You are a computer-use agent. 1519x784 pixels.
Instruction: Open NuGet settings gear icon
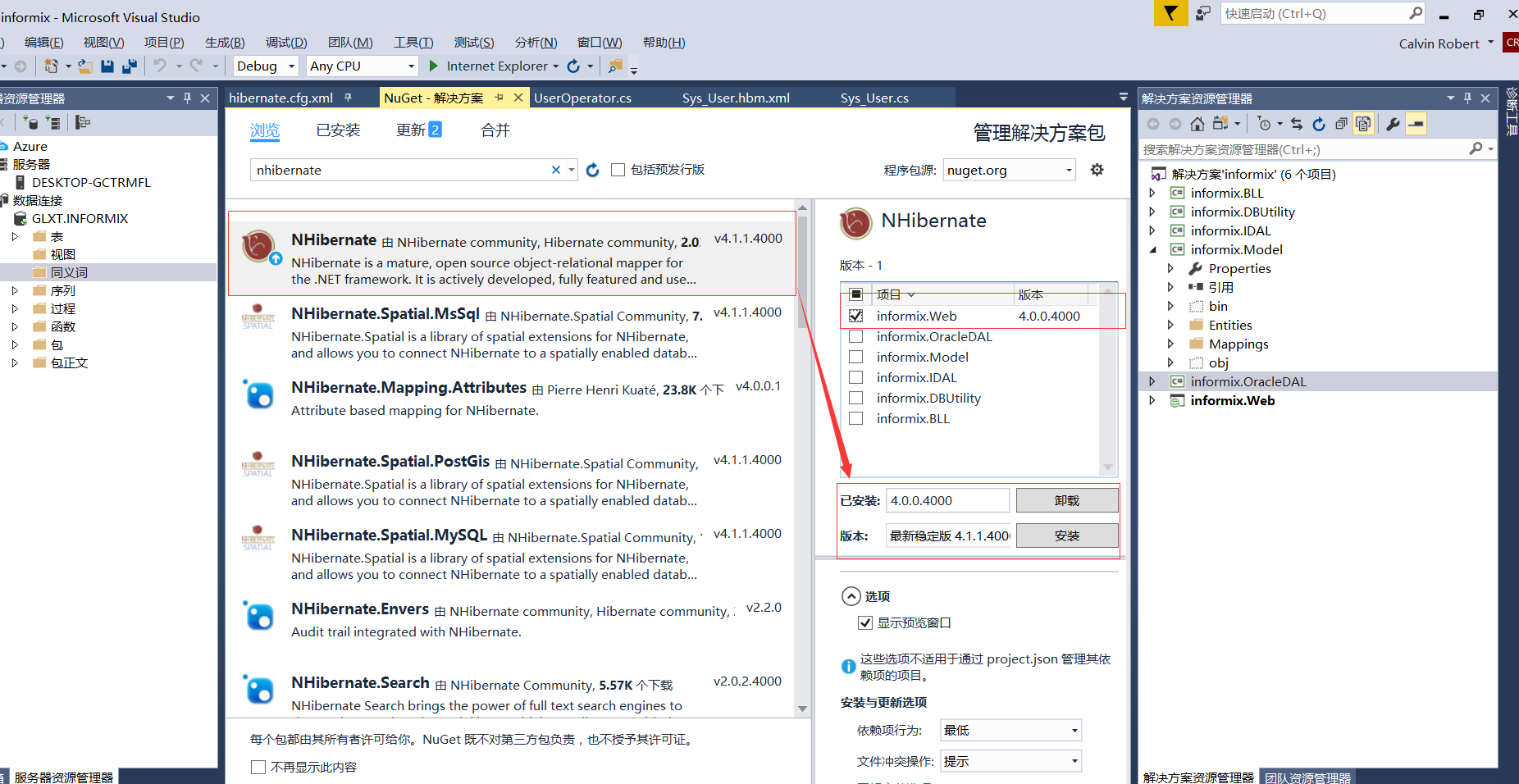click(x=1097, y=170)
